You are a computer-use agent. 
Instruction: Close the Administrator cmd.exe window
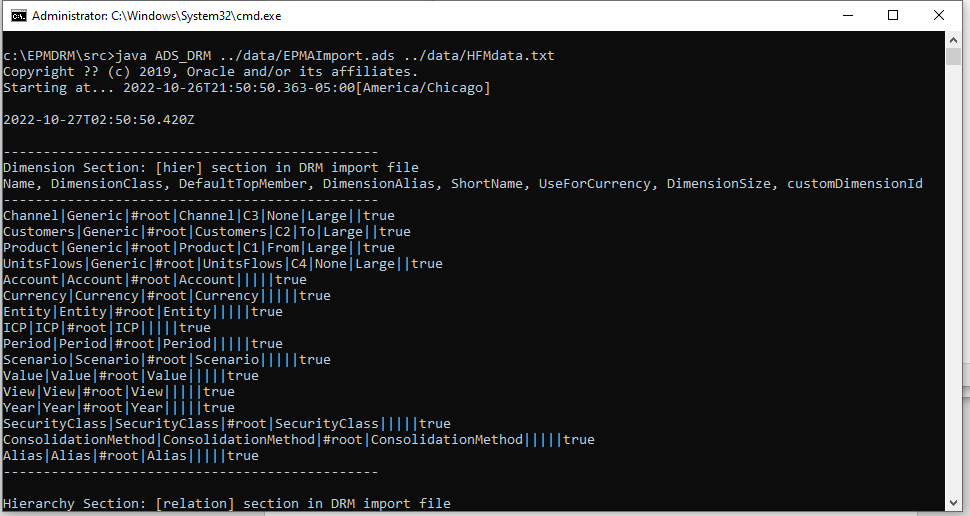click(x=939, y=16)
